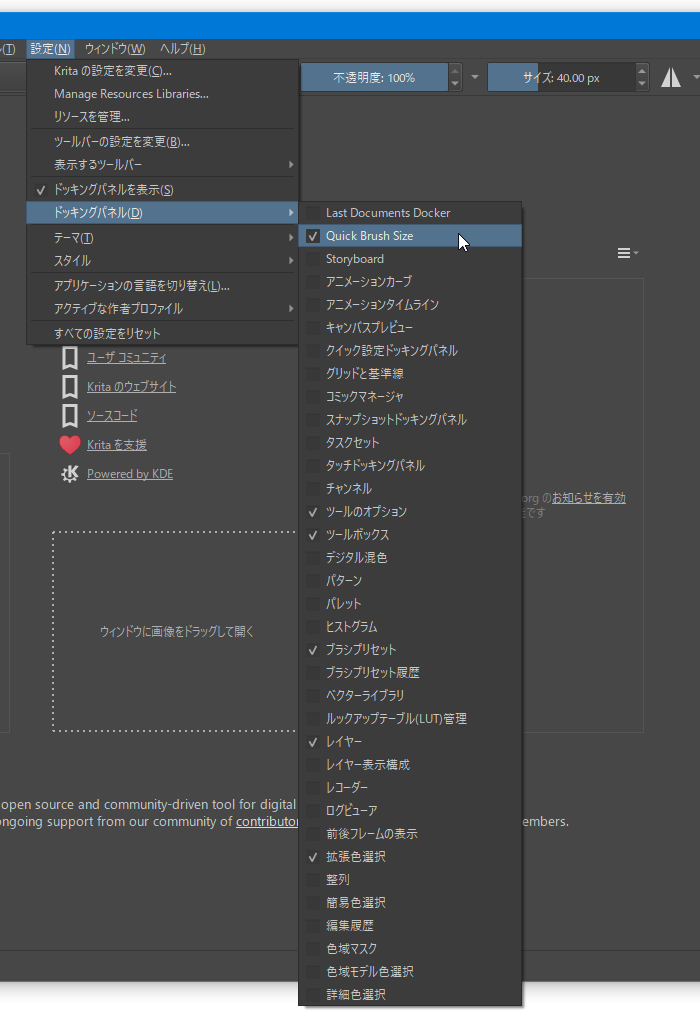Enable the ヒストグラム docker
700x1016 pixels.
click(x=410, y=627)
